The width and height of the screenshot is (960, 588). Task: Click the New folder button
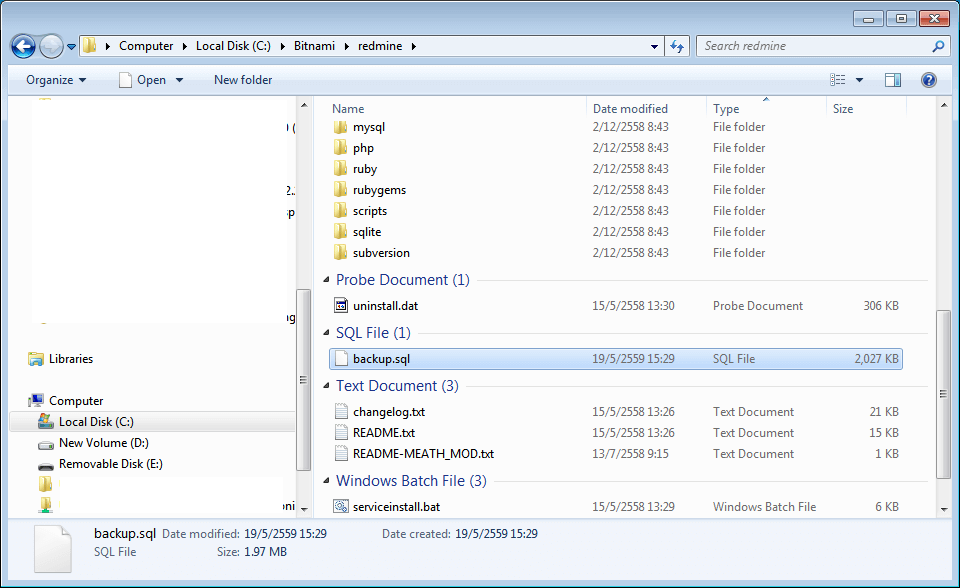coord(242,80)
